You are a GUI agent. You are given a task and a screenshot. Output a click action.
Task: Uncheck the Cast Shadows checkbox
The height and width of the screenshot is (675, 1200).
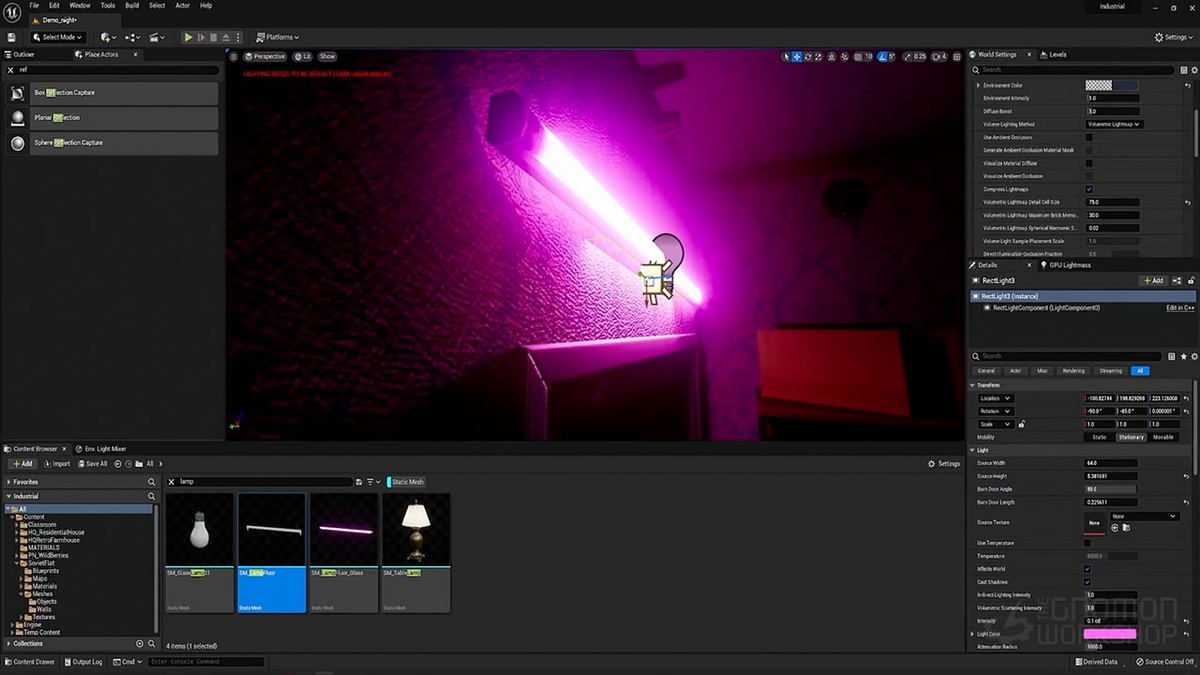1088,582
